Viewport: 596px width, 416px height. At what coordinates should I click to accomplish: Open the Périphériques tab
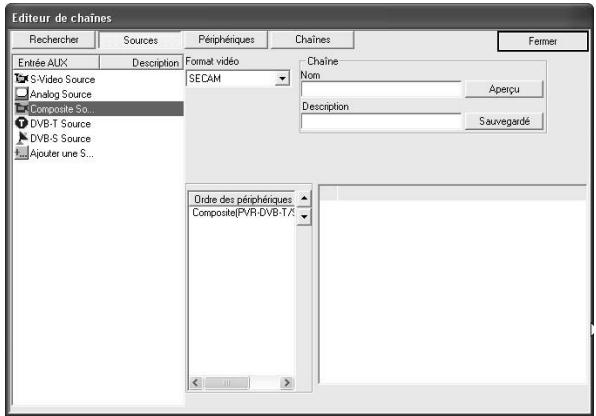(226, 40)
